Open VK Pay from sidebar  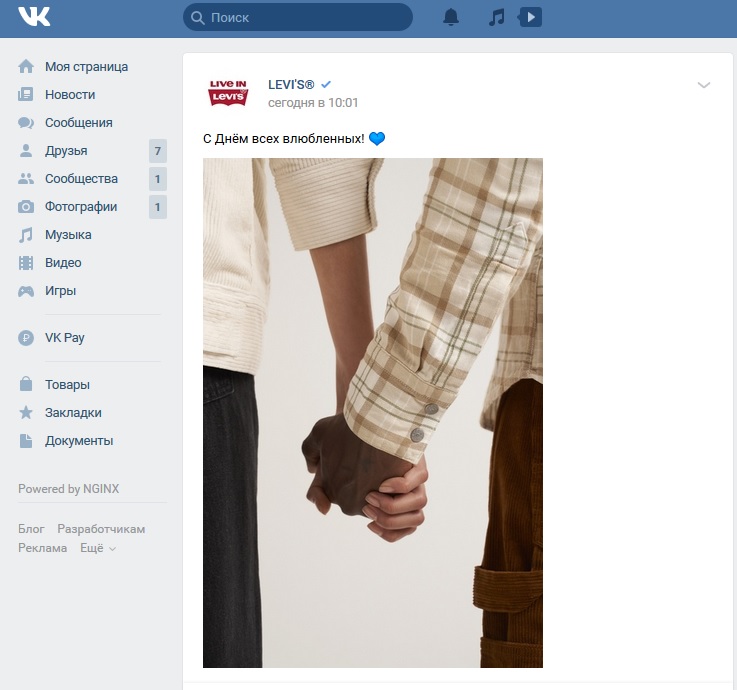(64, 338)
